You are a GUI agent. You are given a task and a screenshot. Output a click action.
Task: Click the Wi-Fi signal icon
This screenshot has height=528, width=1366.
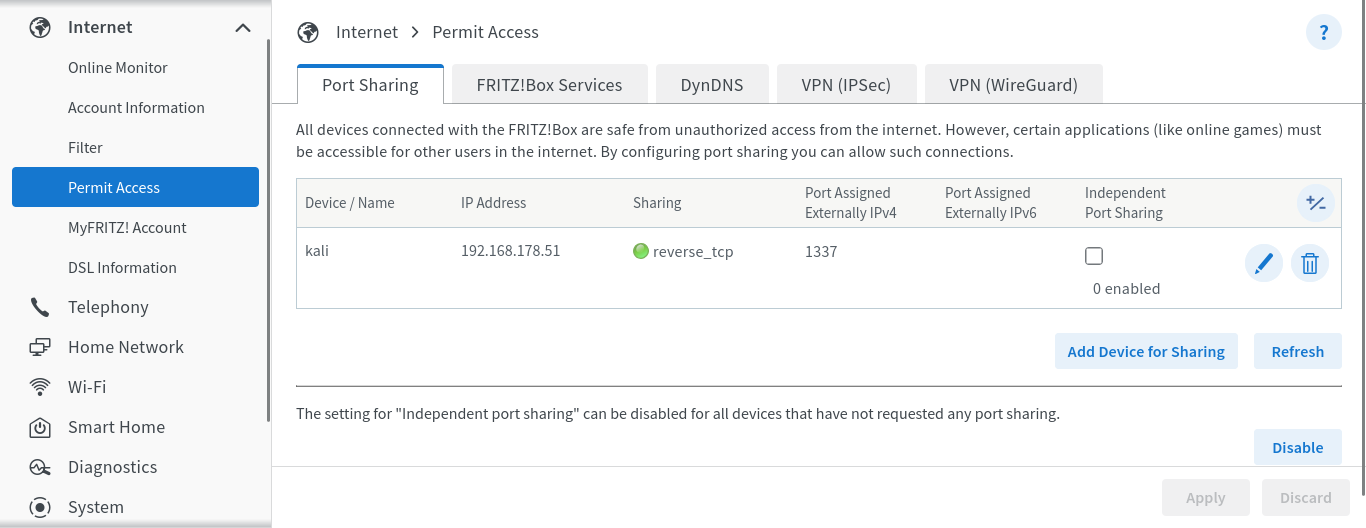(40, 387)
